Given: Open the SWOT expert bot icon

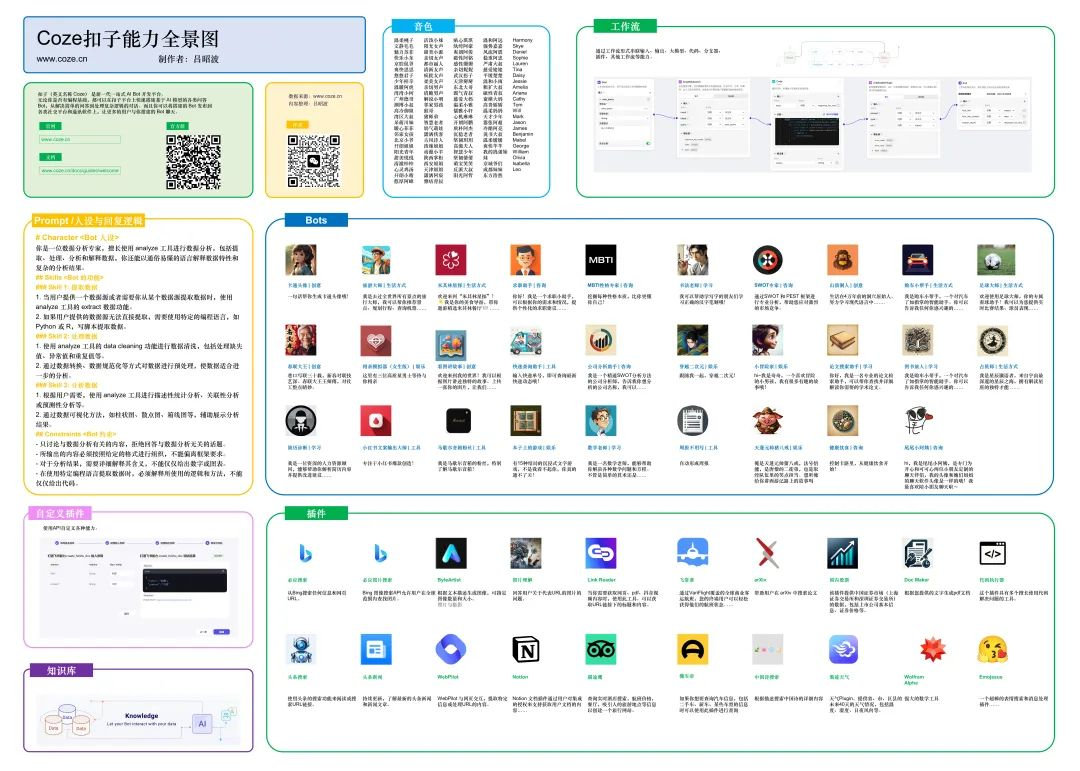Looking at the screenshot, I should pyautogui.click(x=767, y=260).
